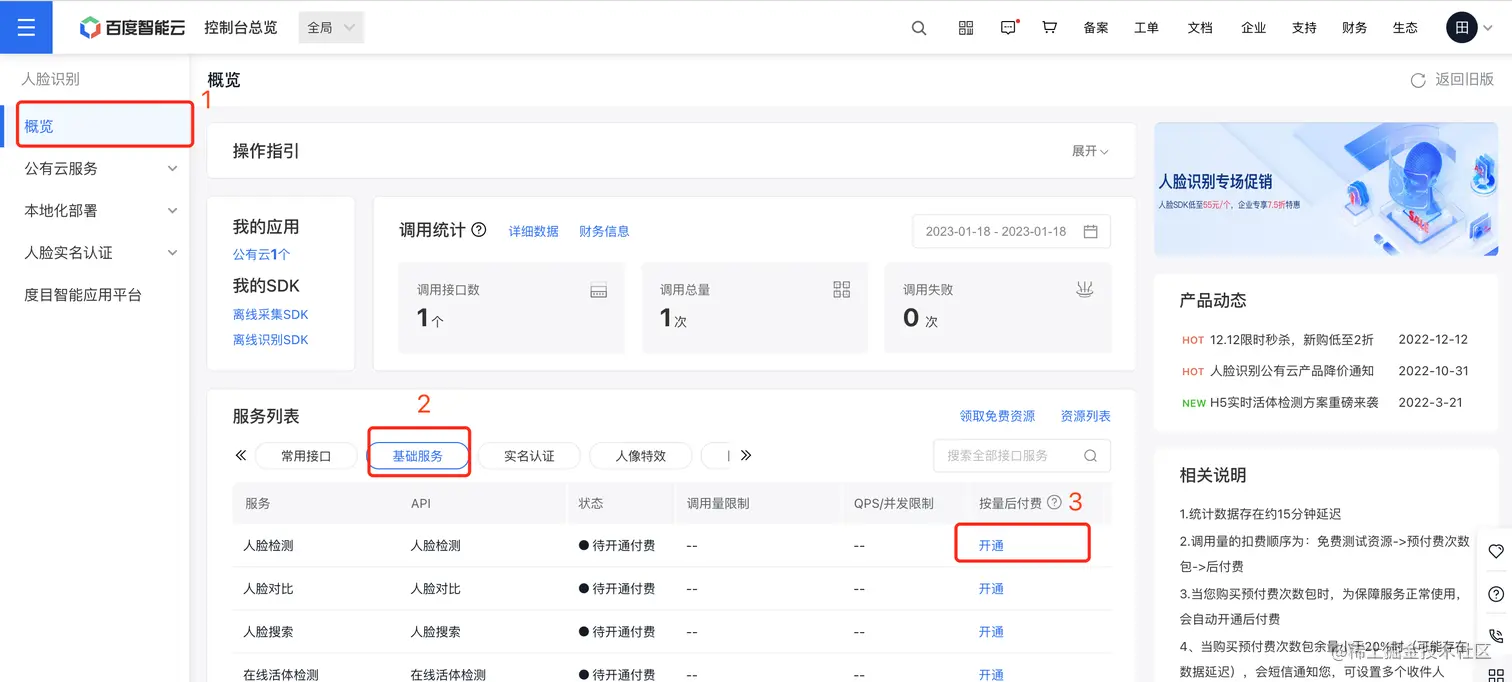Image resolution: width=1512 pixels, height=682 pixels.
Task: Open the hamburger navigation menu
Action: tap(26, 27)
